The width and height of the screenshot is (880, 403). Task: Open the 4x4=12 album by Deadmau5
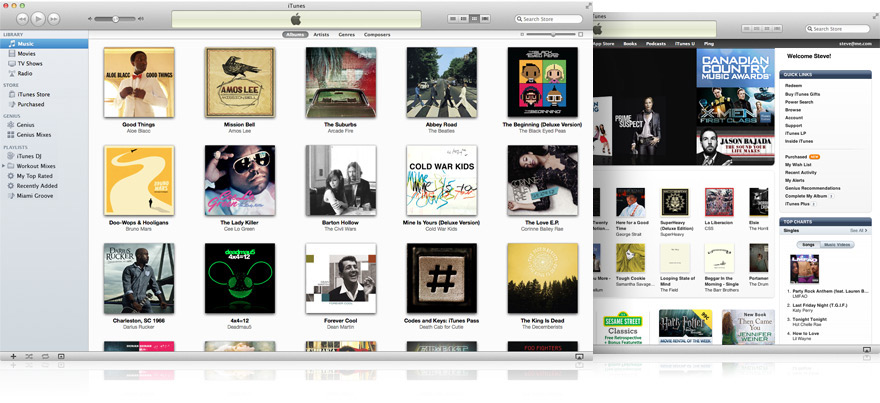tap(240, 278)
